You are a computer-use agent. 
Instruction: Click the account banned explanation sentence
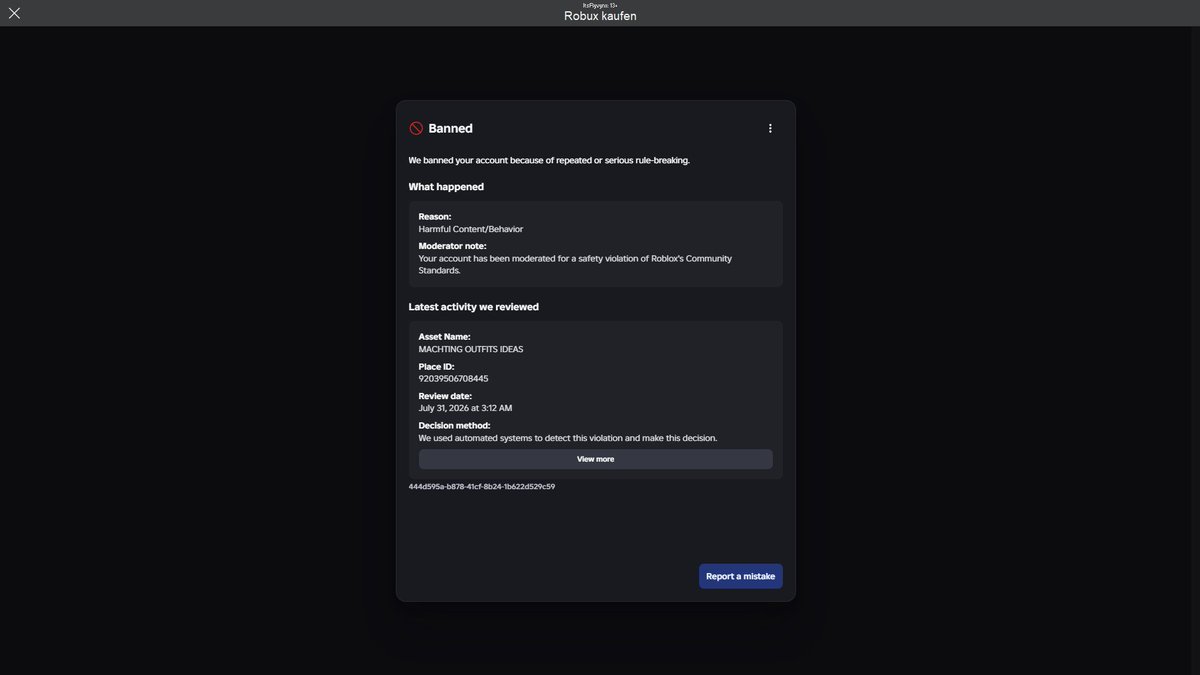[x=549, y=160]
